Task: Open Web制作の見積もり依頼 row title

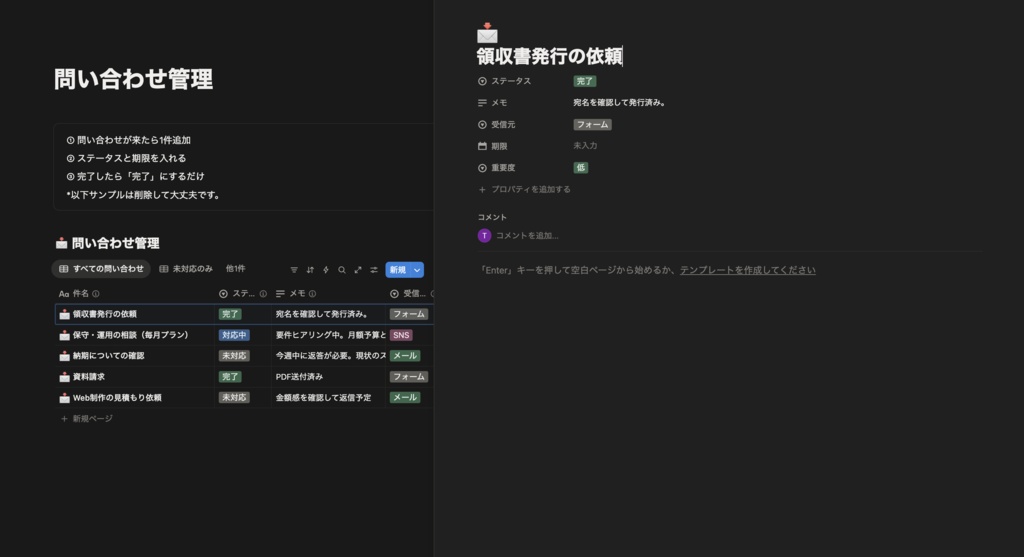Action: point(117,398)
